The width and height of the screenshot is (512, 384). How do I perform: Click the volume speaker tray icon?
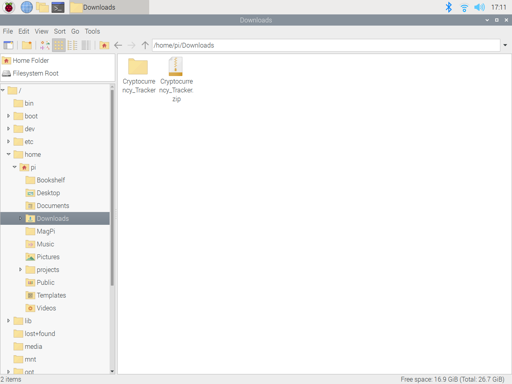pos(479,7)
